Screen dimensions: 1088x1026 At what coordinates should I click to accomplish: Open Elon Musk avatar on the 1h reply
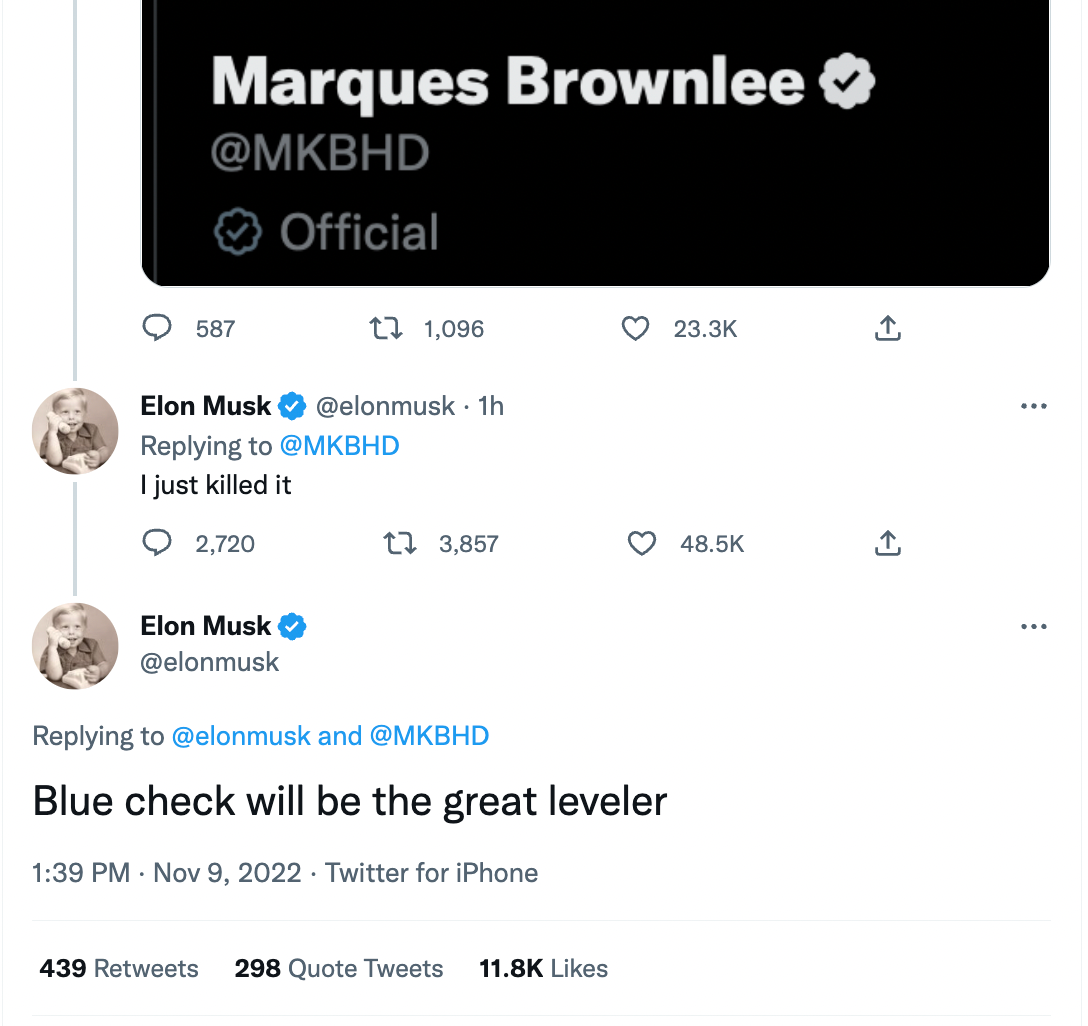coord(75,431)
